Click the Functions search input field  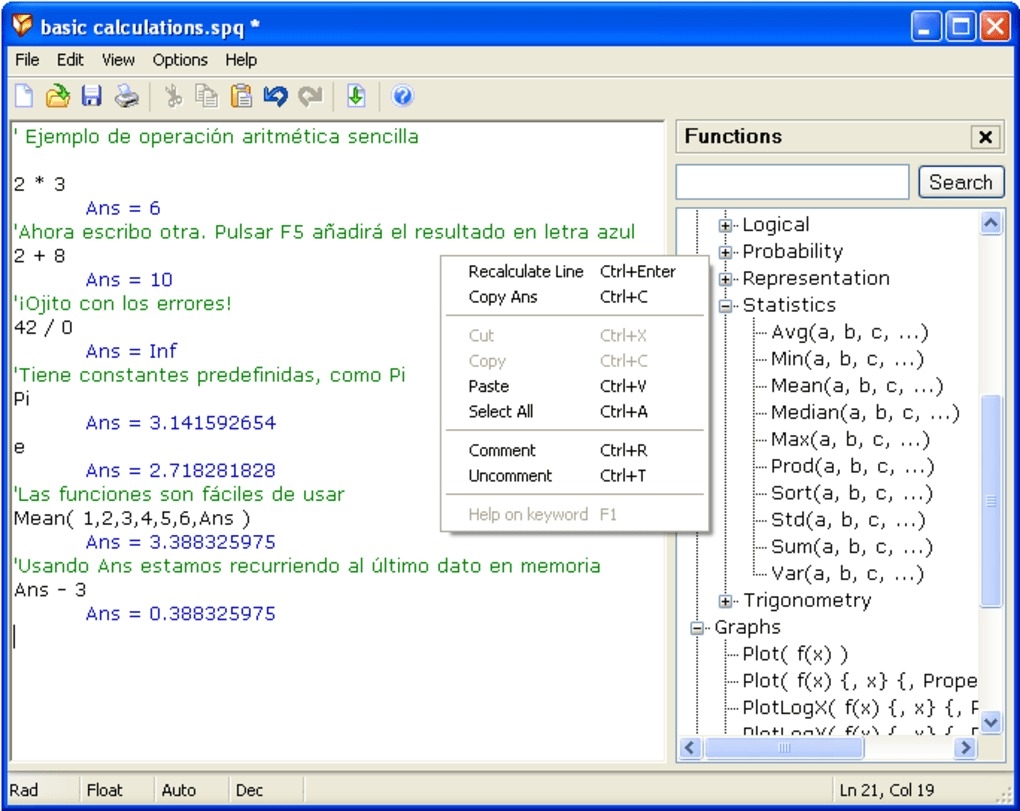pyautogui.click(x=792, y=182)
